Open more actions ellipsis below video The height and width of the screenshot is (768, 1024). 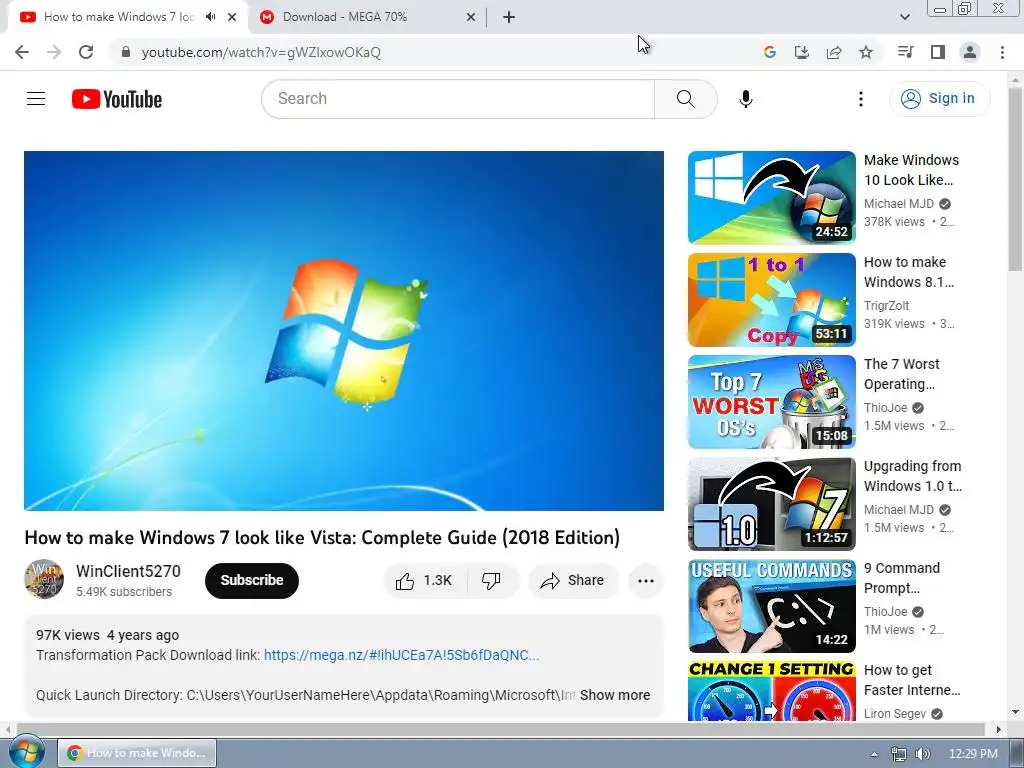[x=646, y=581]
